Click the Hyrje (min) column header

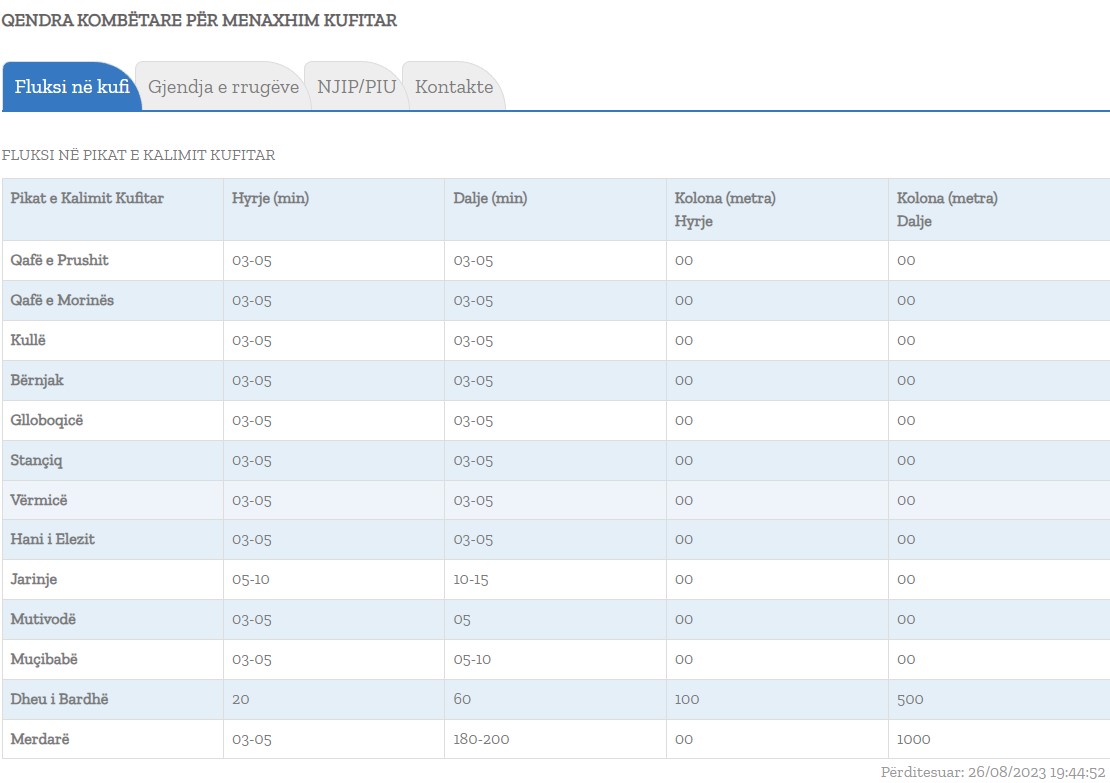(270, 198)
